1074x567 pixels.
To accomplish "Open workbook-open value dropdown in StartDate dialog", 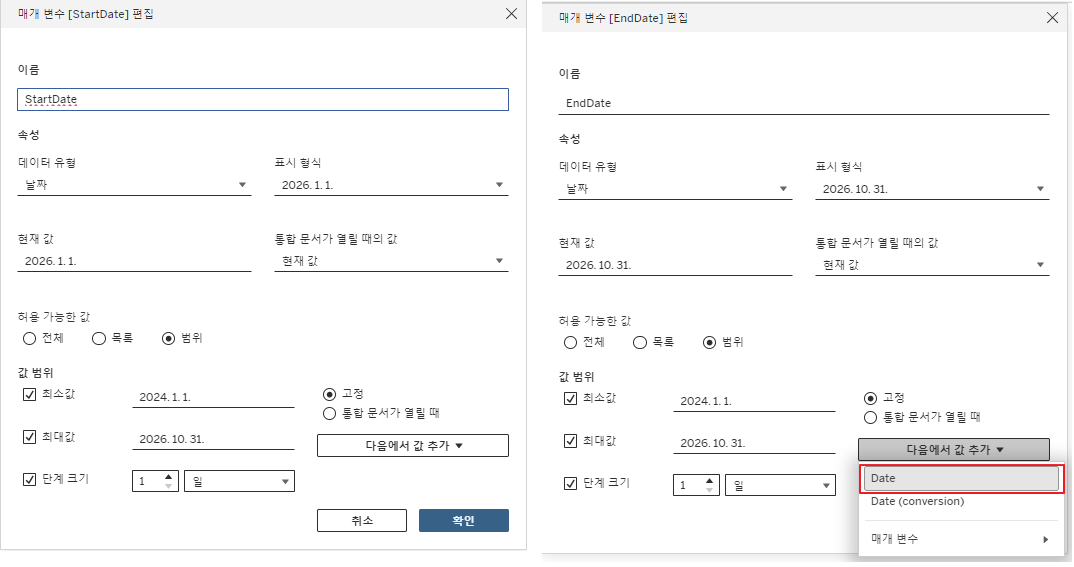I will pyautogui.click(x=391, y=261).
